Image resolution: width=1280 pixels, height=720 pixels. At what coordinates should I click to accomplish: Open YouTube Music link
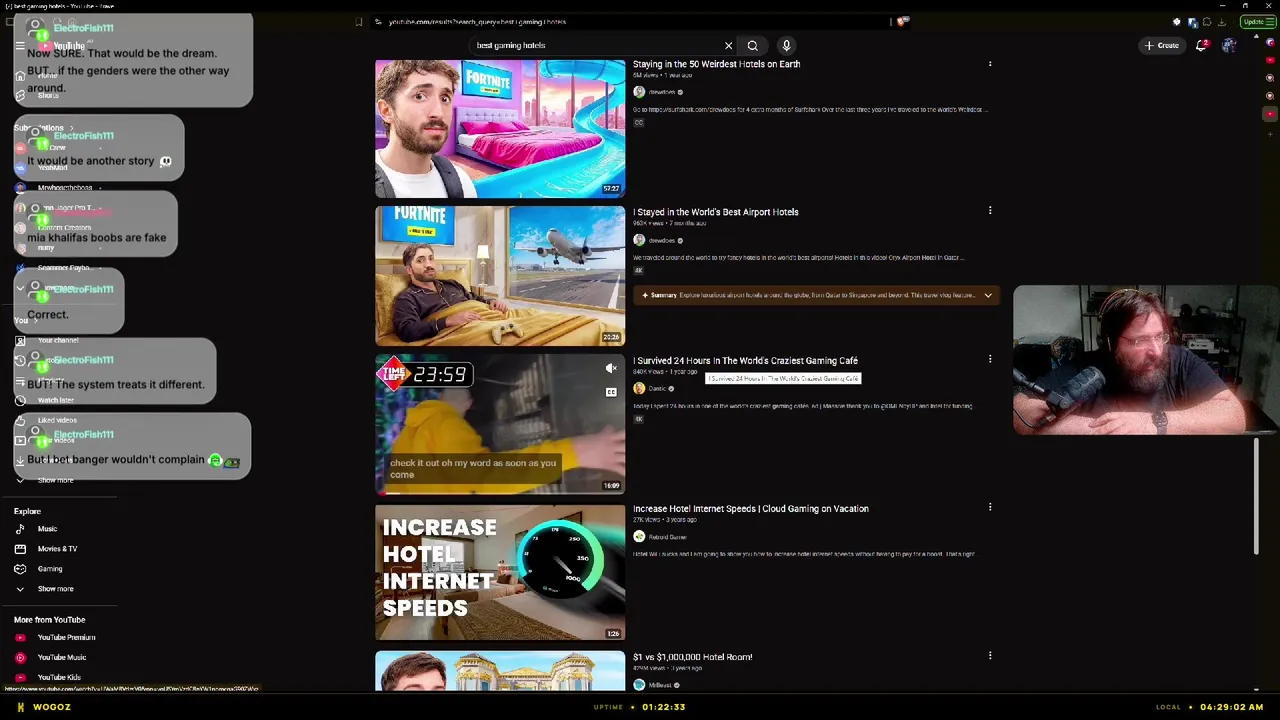62,657
